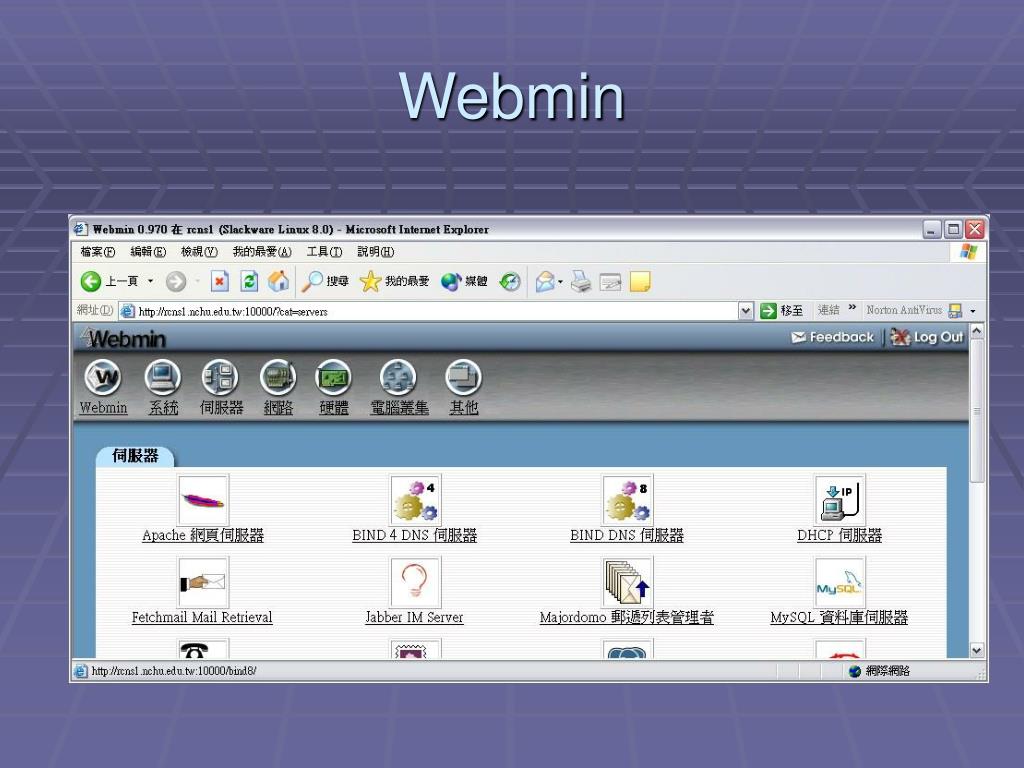Open the 工具(T) Tools menu
Screen dimensions: 1024x768
tap(325, 251)
